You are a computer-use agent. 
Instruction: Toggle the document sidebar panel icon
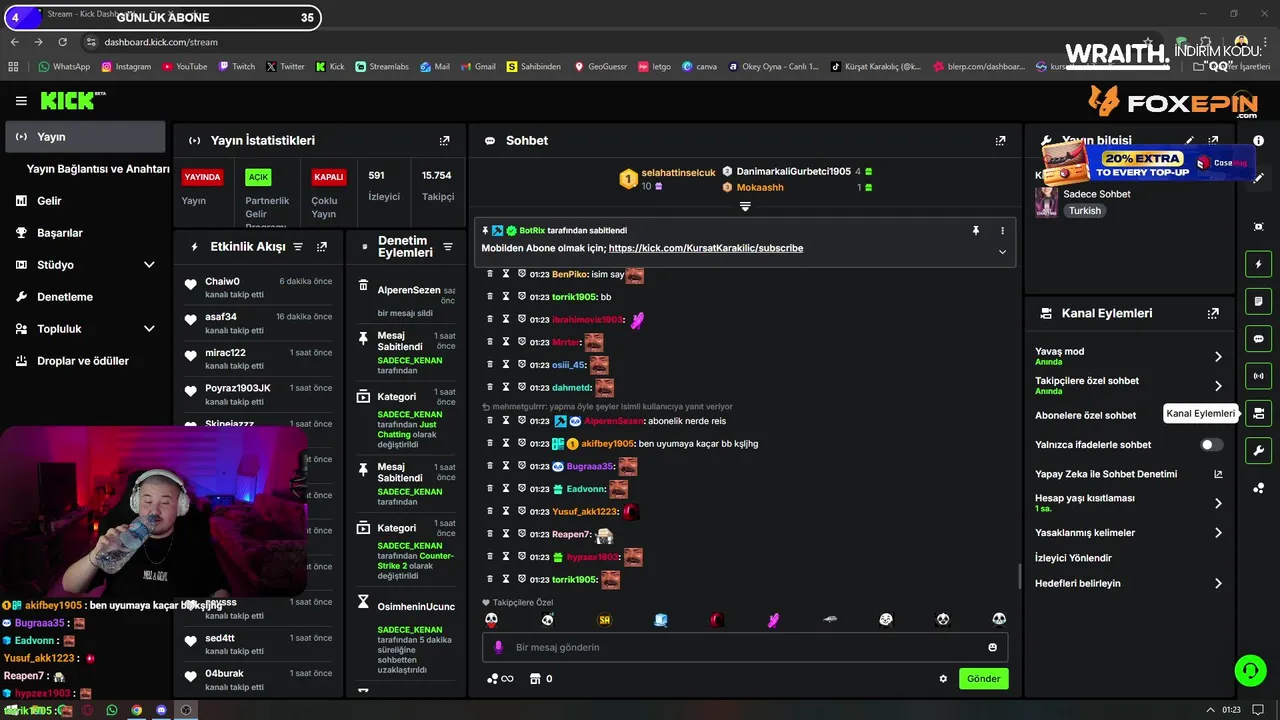point(1259,301)
